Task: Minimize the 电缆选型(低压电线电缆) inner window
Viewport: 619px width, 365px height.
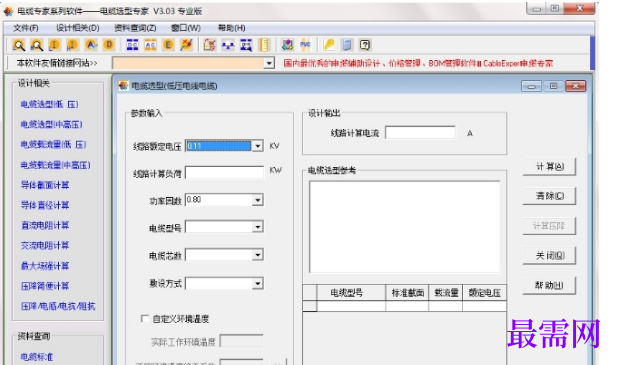Action: tap(531, 86)
